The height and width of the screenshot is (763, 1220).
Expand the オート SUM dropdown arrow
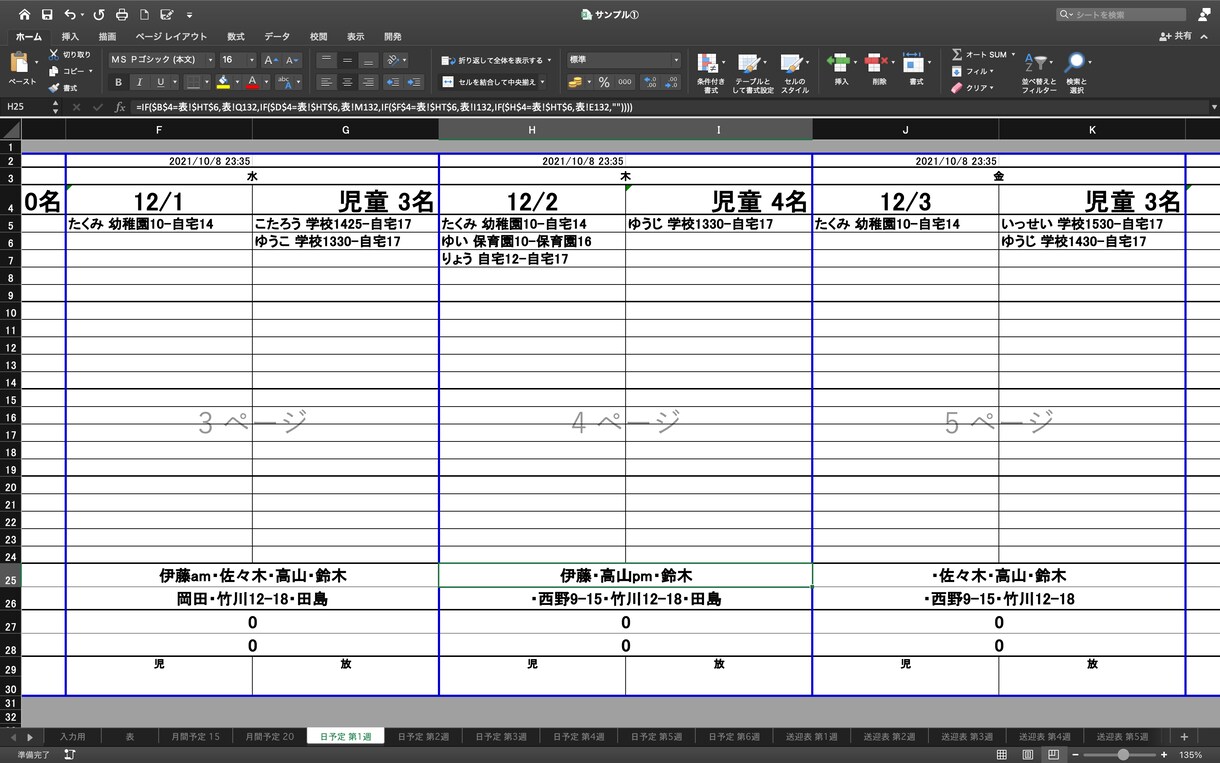pos(1012,54)
